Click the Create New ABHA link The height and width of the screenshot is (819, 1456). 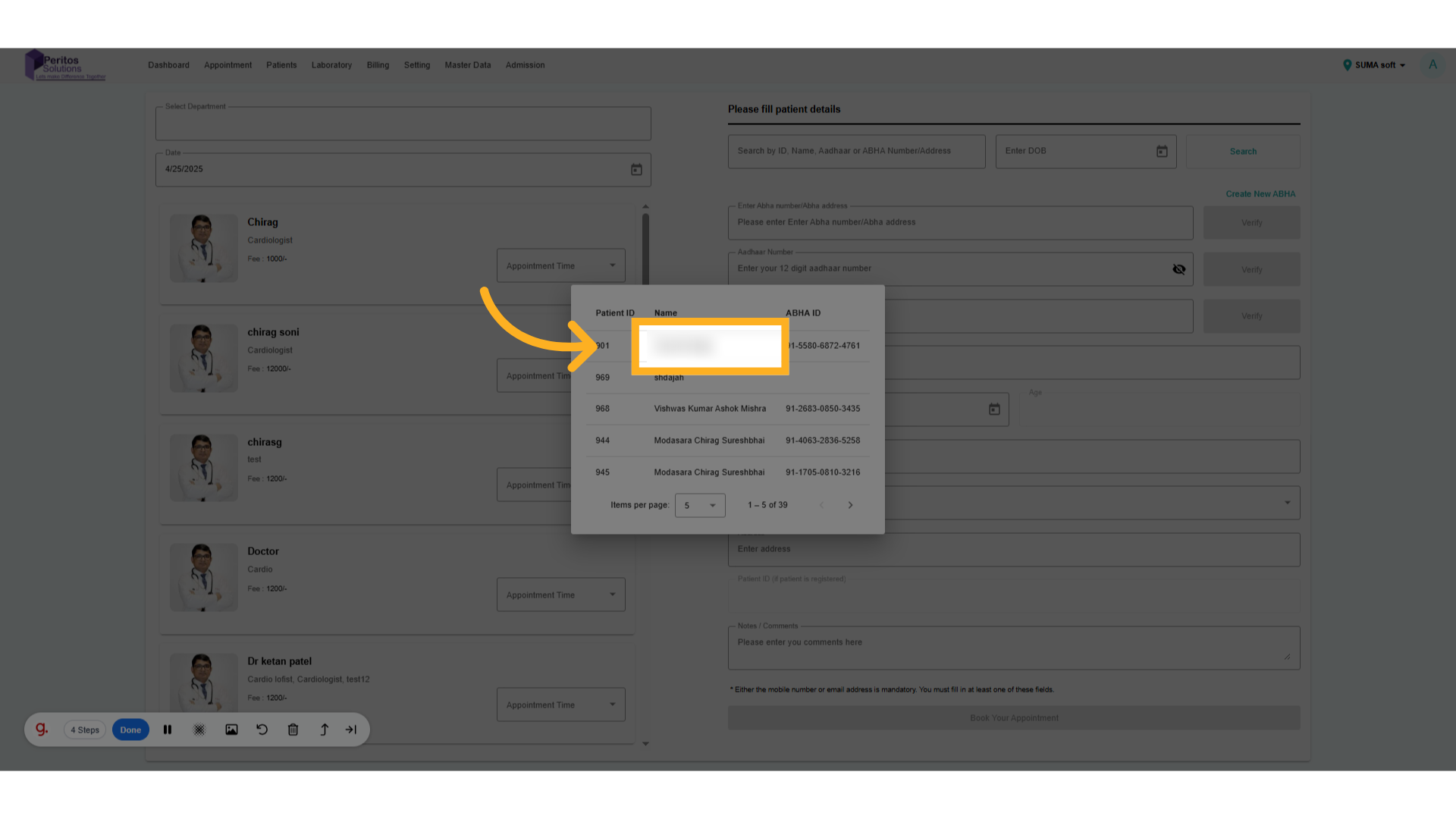click(x=1260, y=193)
